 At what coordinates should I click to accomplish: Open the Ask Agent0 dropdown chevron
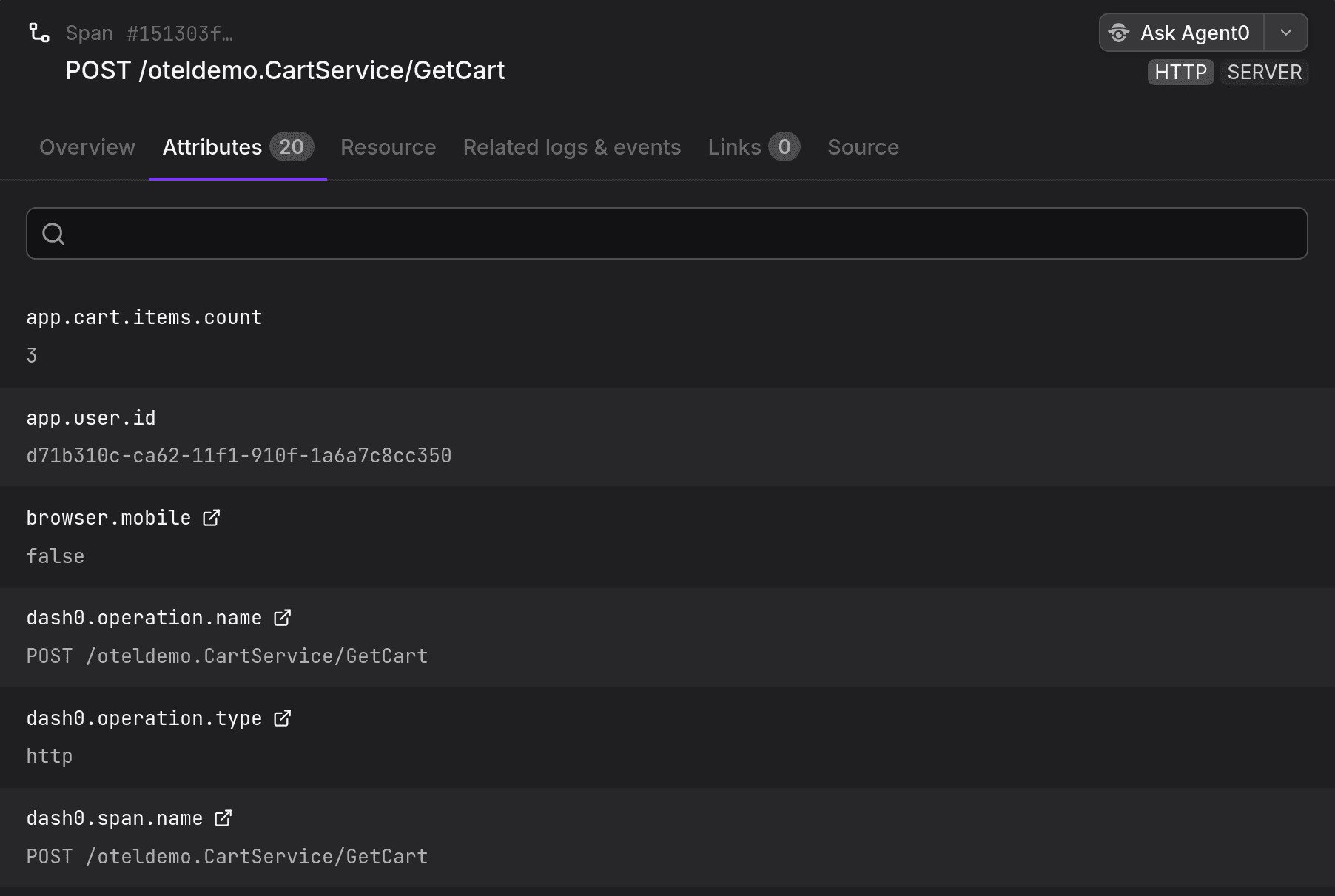pyautogui.click(x=1286, y=33)
